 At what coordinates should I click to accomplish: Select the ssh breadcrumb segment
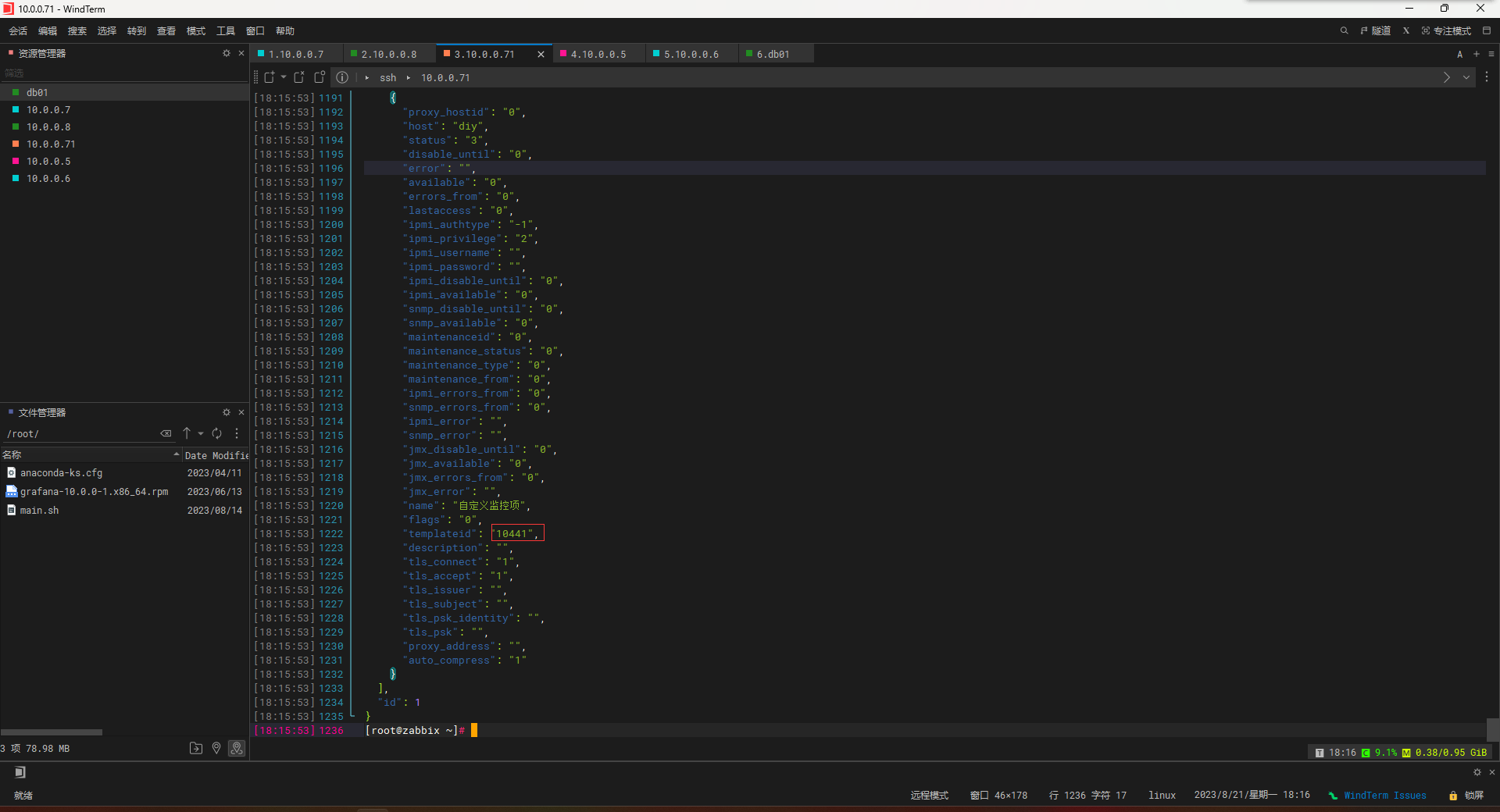click(388, 78)
